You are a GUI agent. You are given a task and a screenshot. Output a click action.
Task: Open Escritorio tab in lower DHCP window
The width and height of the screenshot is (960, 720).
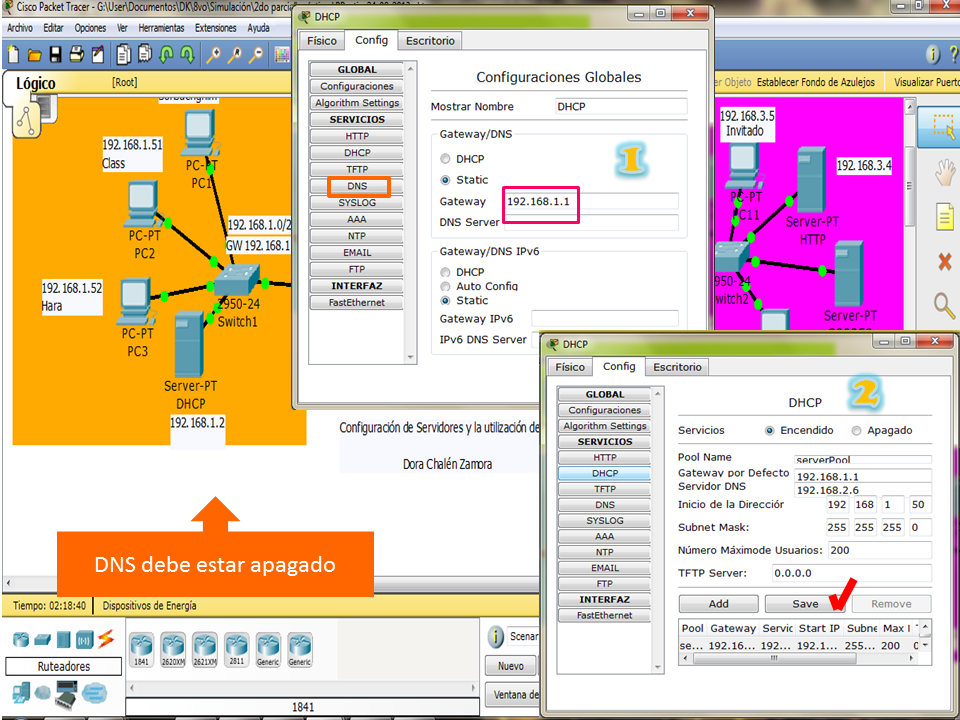point(677,367)
